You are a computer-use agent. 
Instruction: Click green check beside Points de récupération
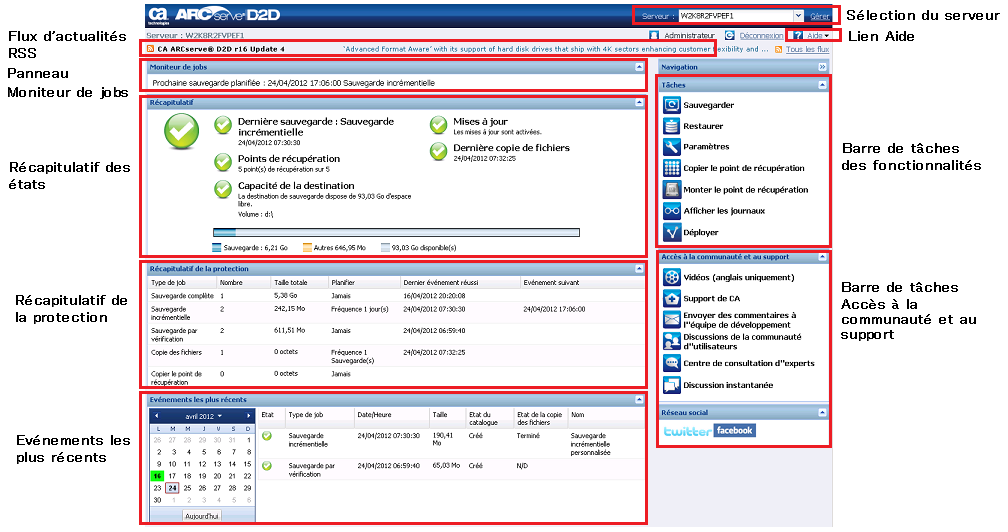click(223, 162)
